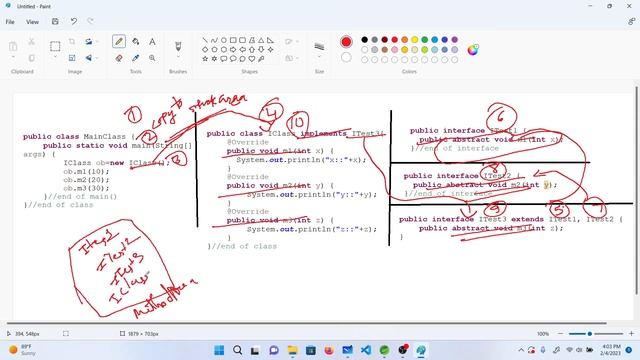Click the line Size thickness icon
The image size is (640, 360).
[x=319, y=47]
